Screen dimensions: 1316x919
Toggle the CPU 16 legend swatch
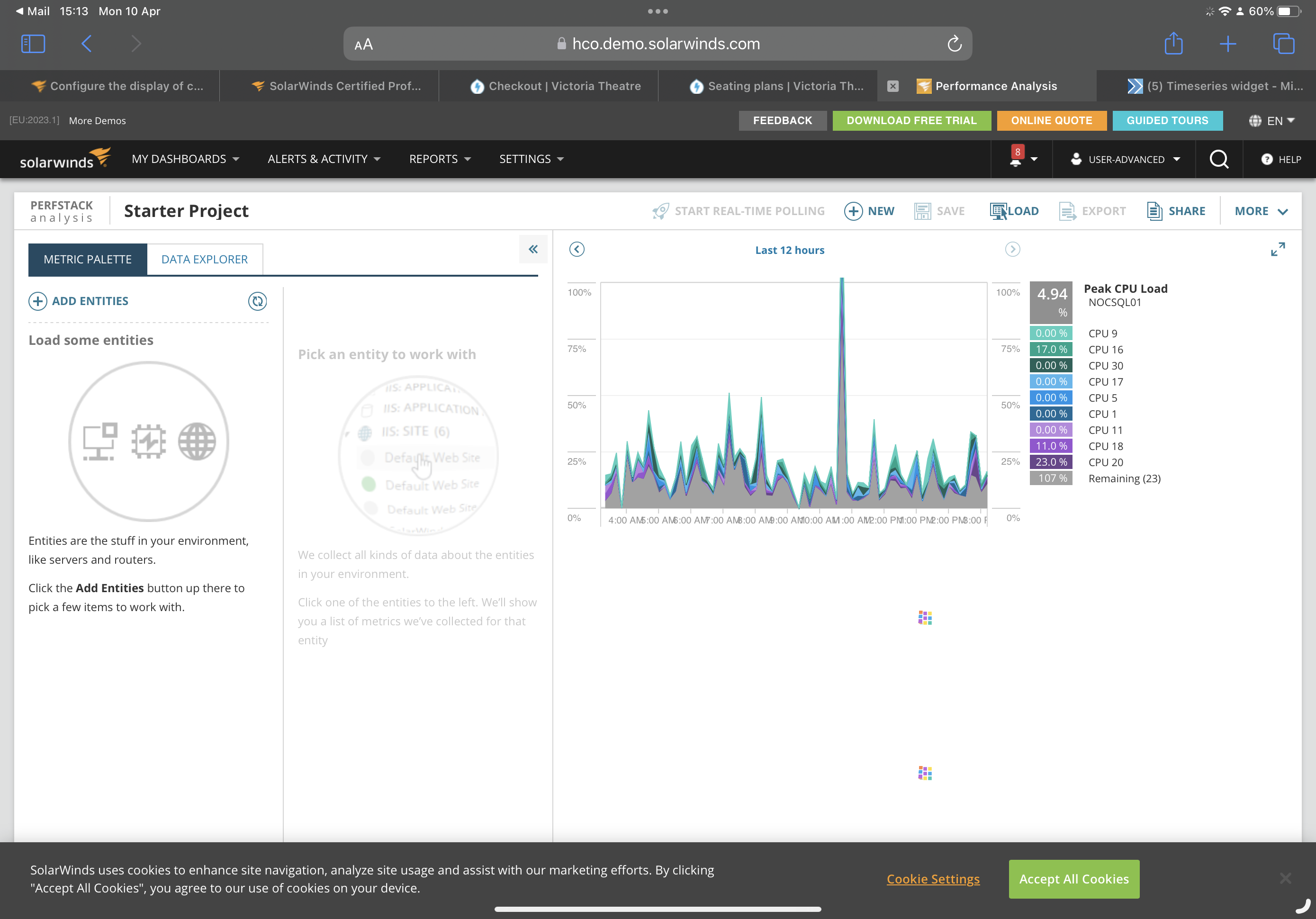coord(1051,349)
